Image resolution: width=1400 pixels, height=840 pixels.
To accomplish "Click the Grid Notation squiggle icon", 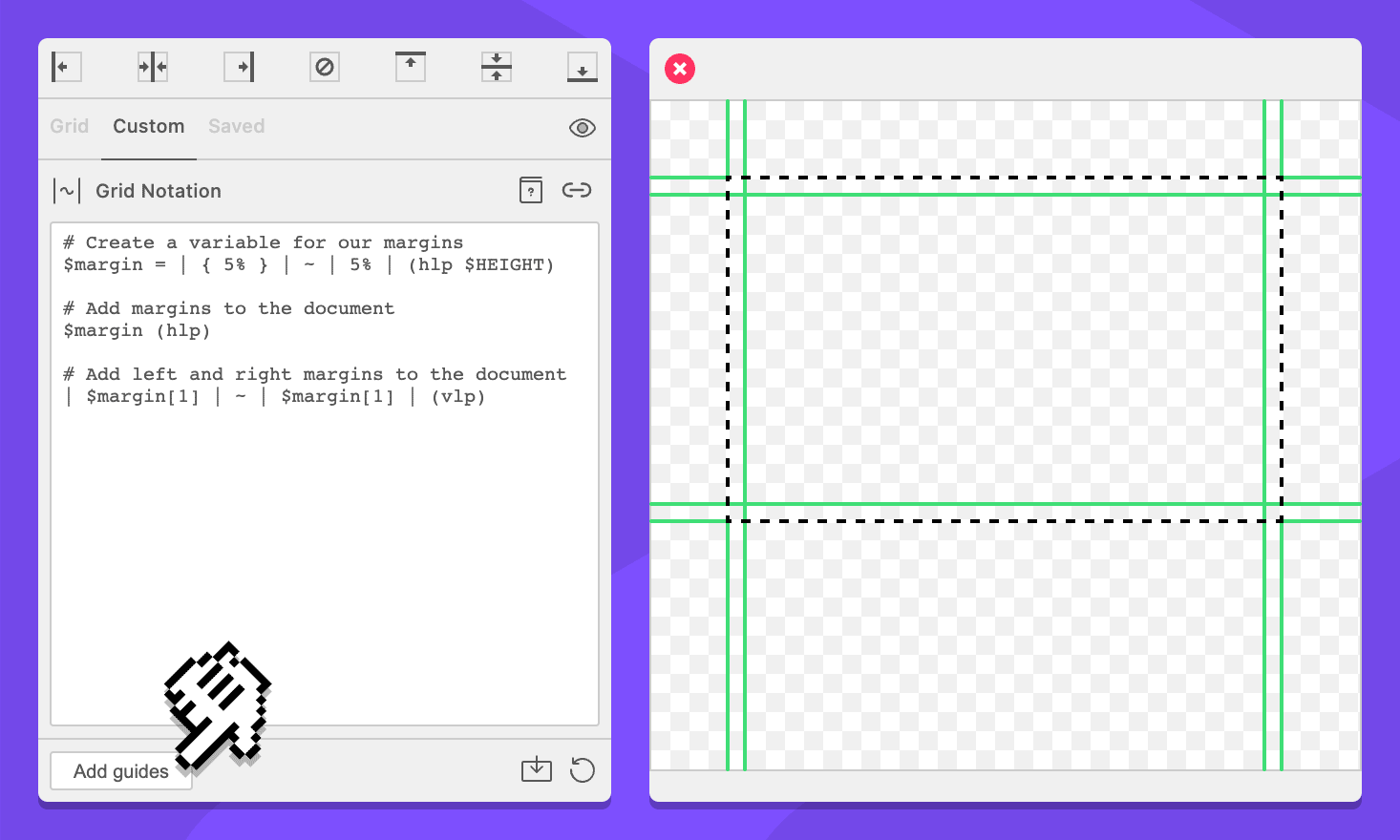I will (x=67, y=191).
